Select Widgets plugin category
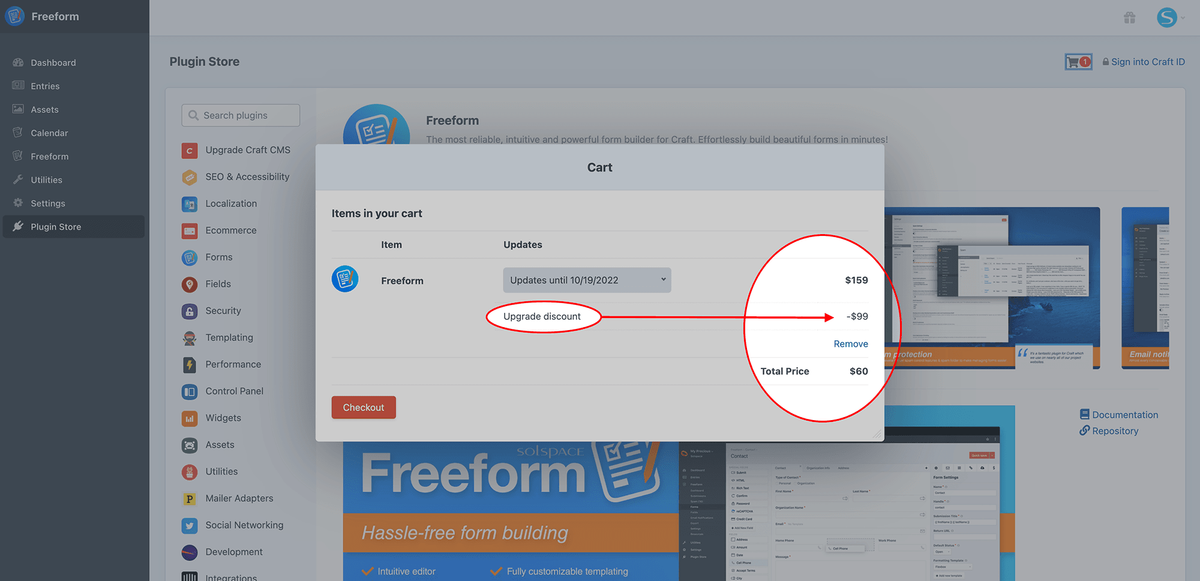This screenshot has height=581, width=1200. (x=224, y=418)
